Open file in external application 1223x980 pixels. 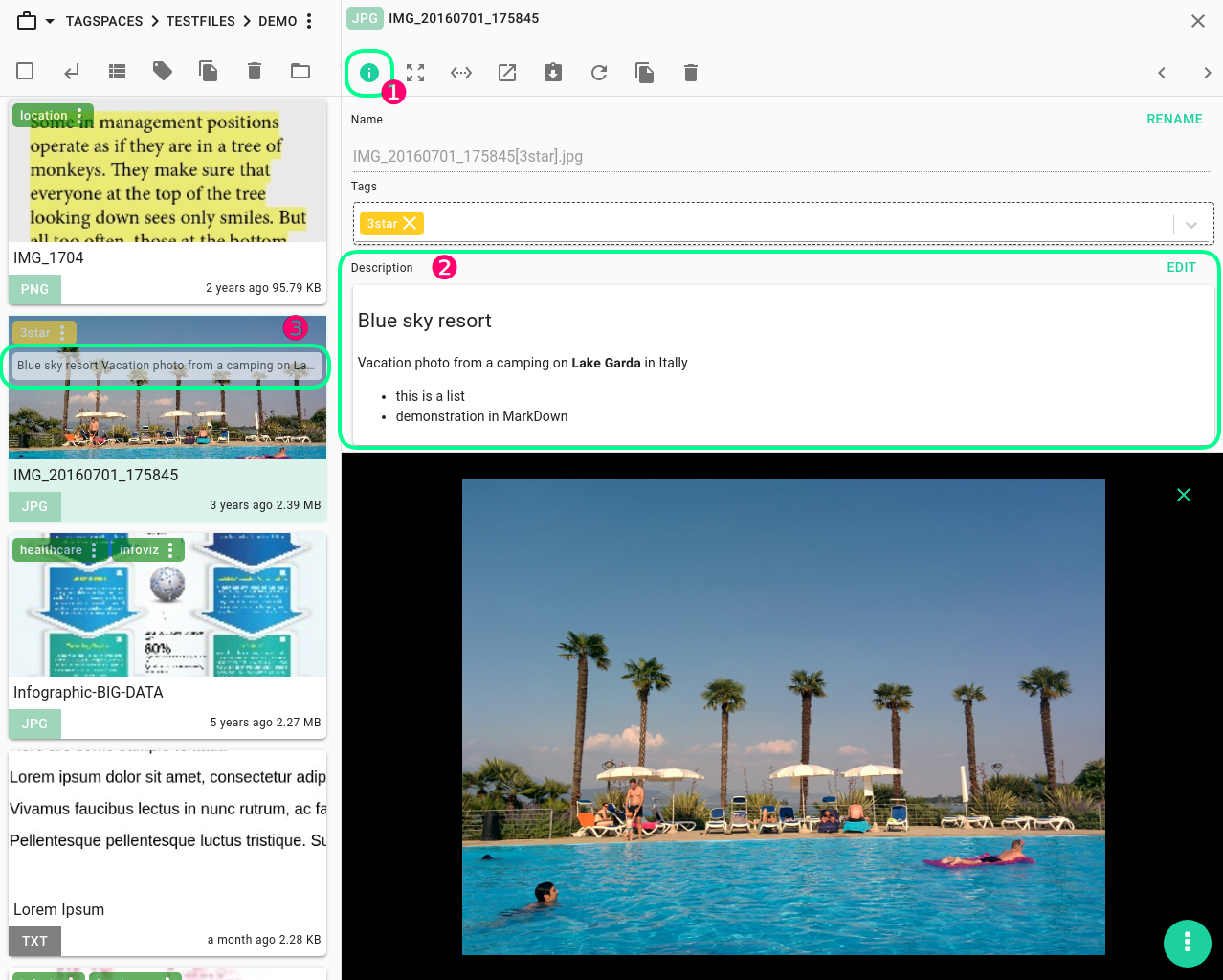507,73
